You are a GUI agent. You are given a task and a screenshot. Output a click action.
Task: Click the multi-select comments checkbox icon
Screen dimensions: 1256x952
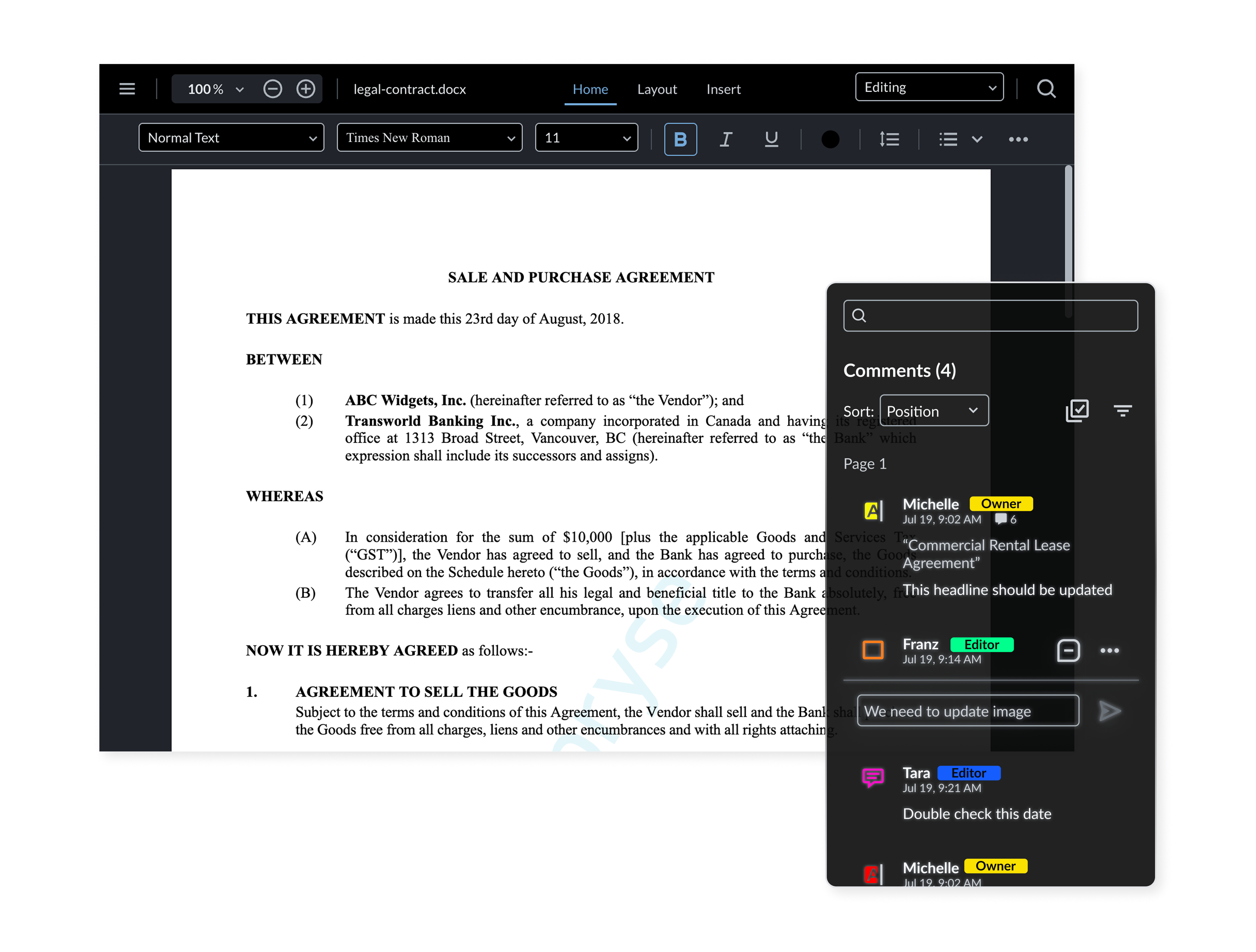click(x=1077, y=410)
